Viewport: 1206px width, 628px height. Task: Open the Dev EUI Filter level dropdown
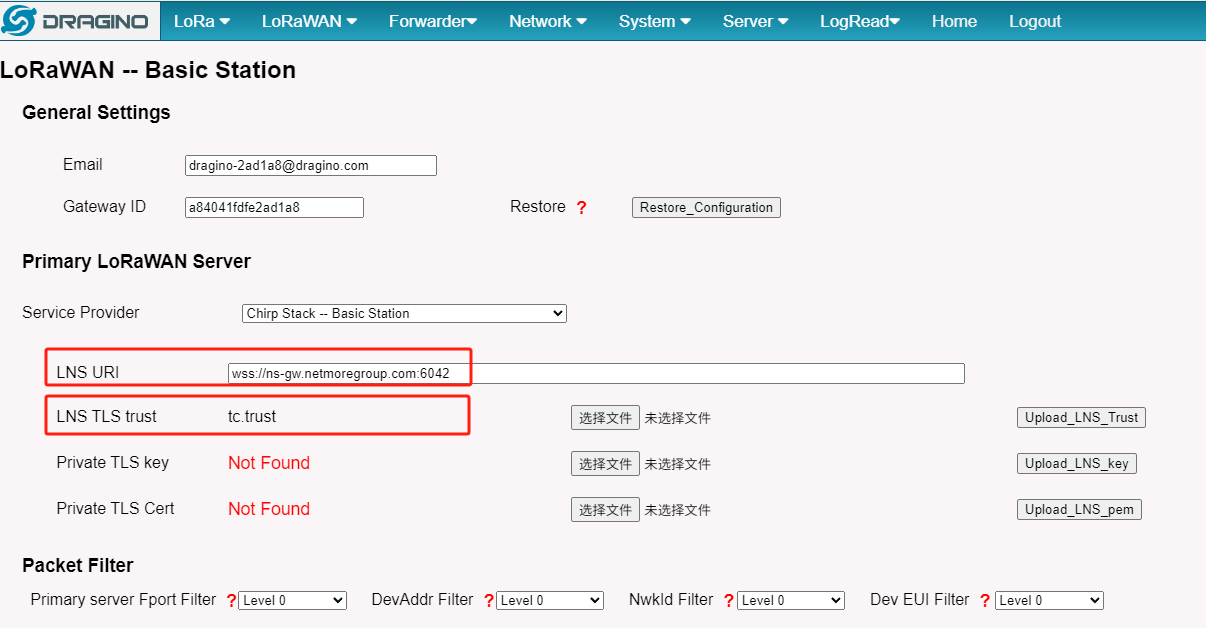point(1049,601)
